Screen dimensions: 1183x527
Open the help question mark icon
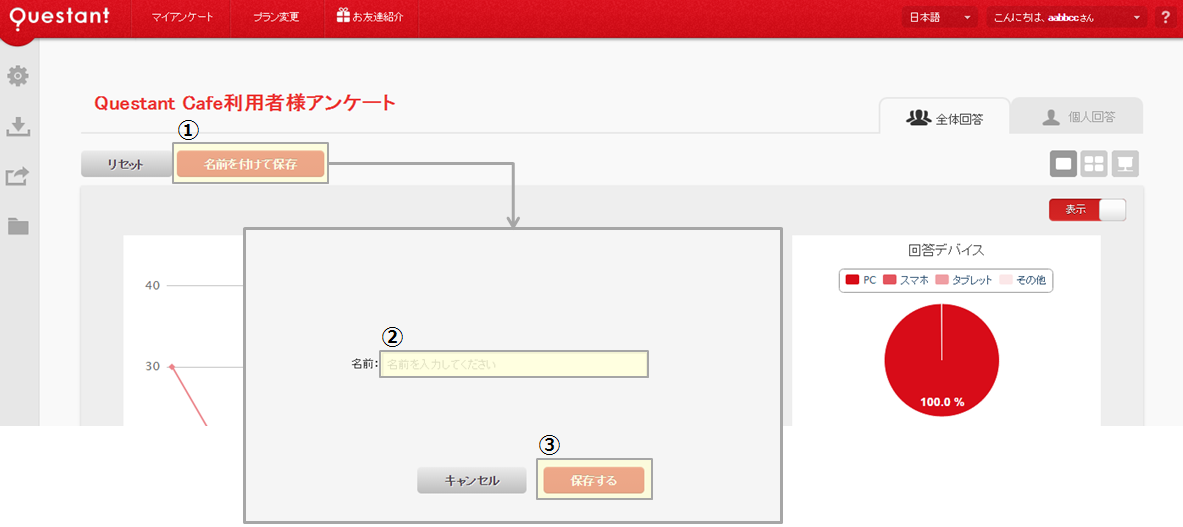1165,17
